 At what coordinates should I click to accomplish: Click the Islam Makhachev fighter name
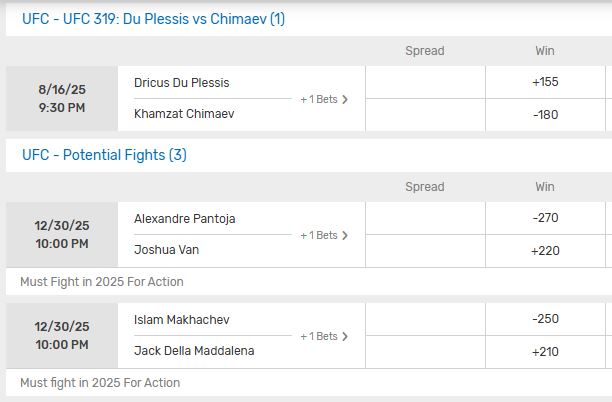coord(181,320)
